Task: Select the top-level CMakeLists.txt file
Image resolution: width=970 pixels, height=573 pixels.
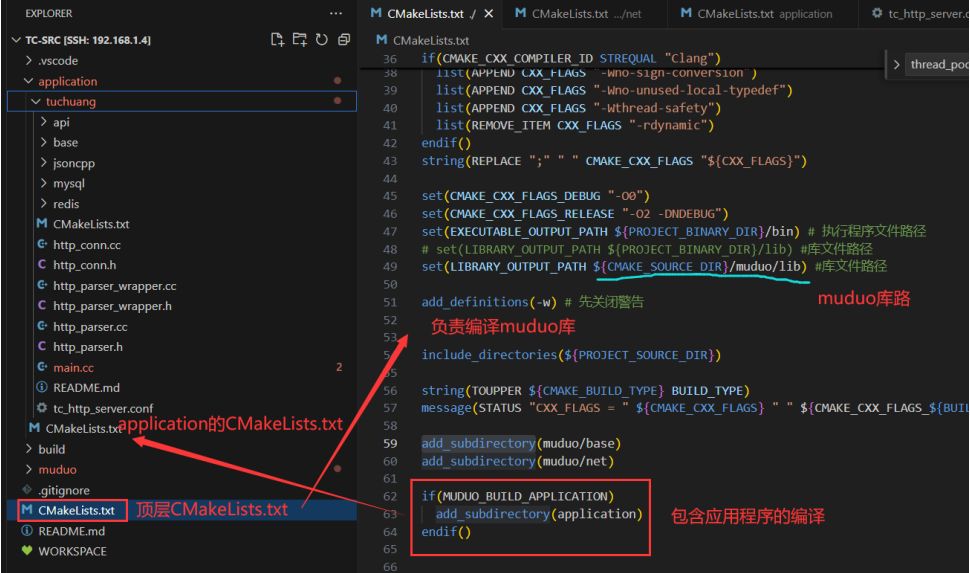Action: click(x=76, y=511)
